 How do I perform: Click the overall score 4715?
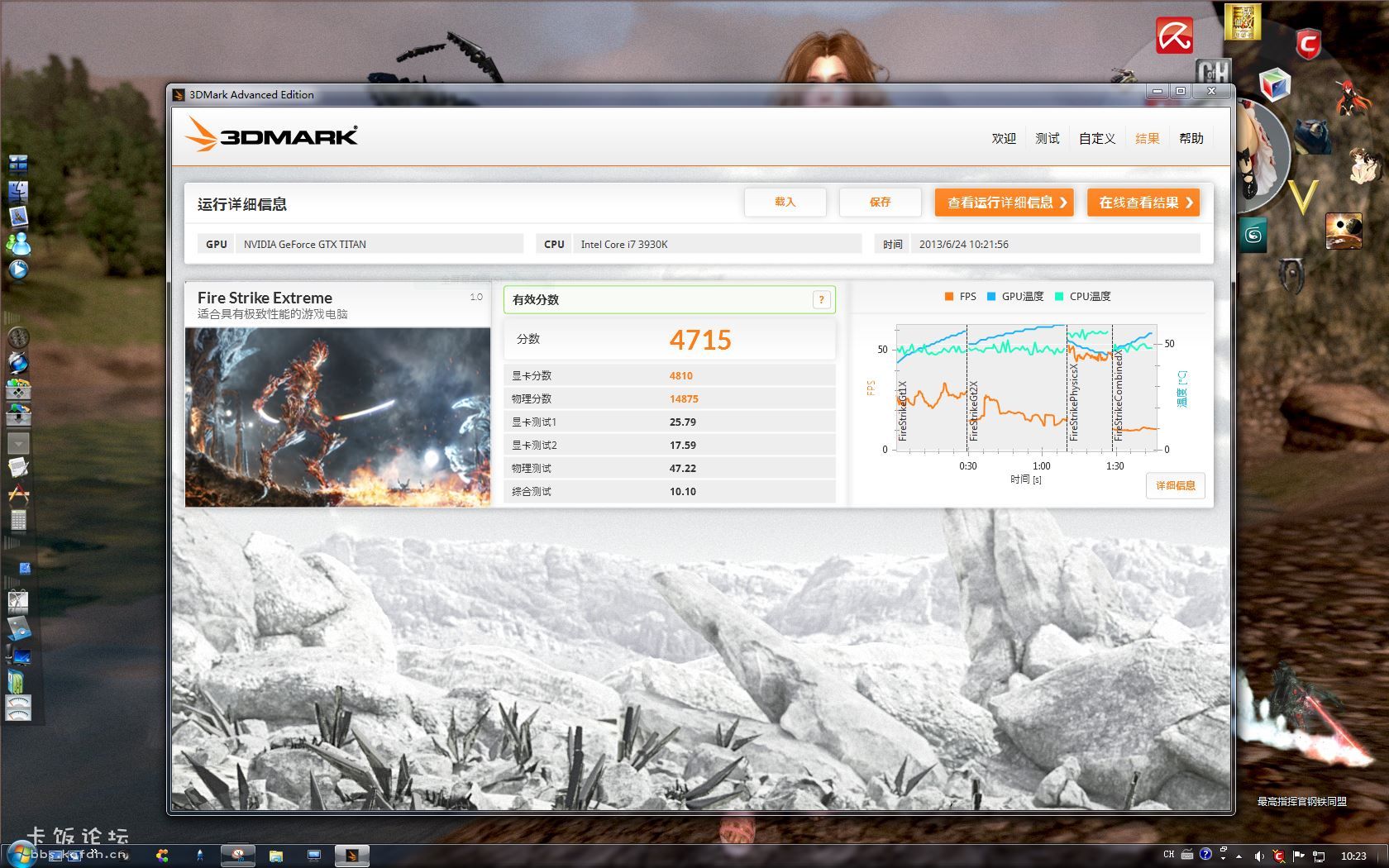(x=700, y=340)
